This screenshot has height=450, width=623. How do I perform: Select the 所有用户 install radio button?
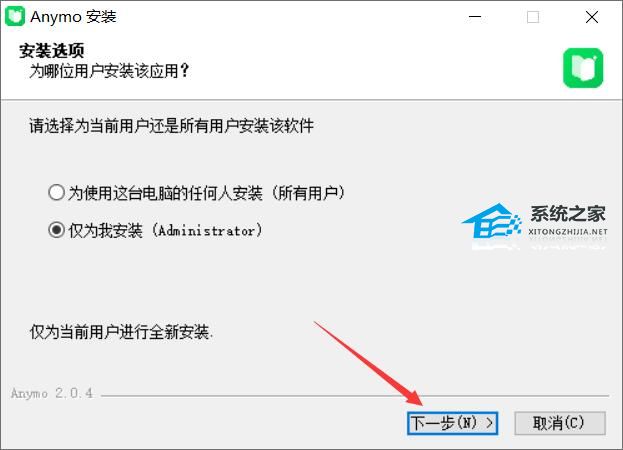(56, 193)
